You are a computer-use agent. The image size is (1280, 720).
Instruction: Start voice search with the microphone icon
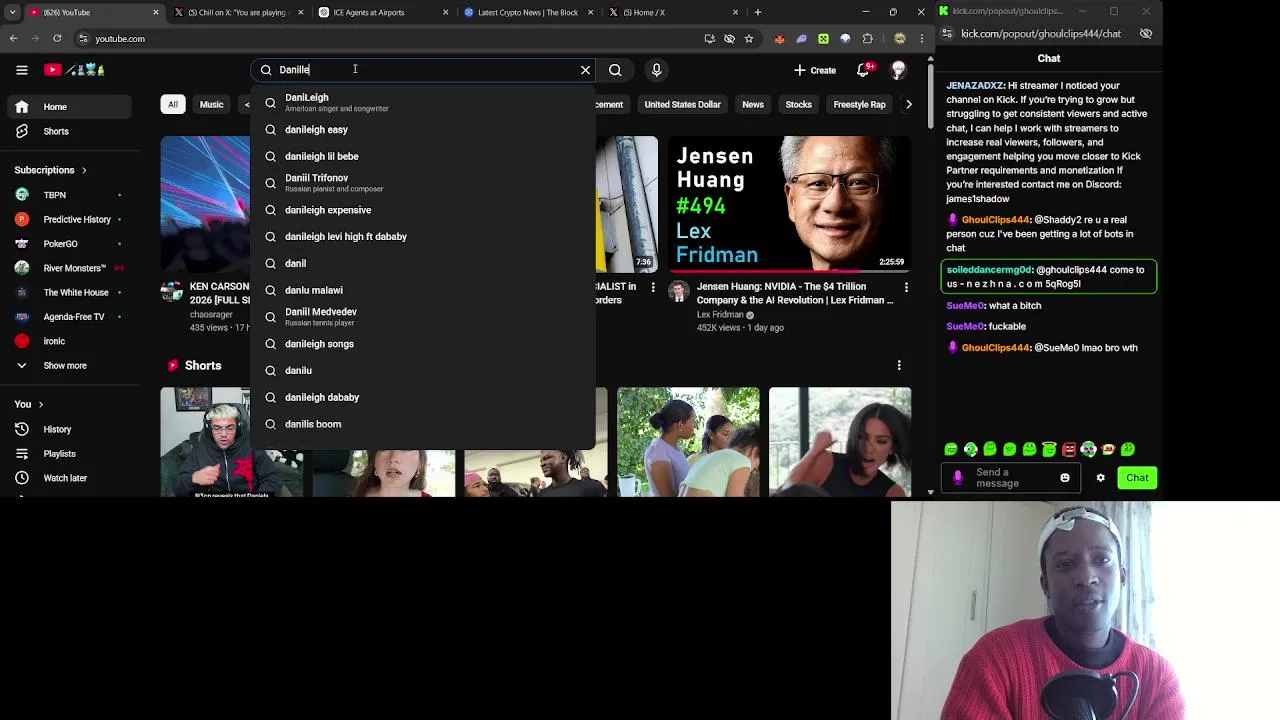pos(656,70)
